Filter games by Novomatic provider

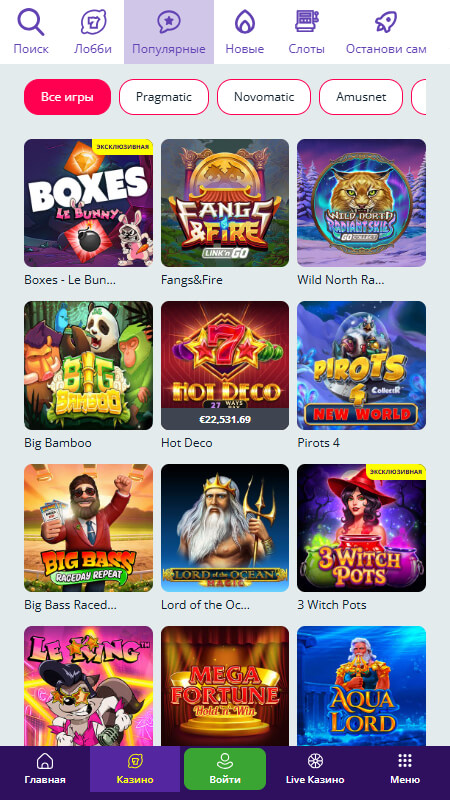tap(264, 97)
